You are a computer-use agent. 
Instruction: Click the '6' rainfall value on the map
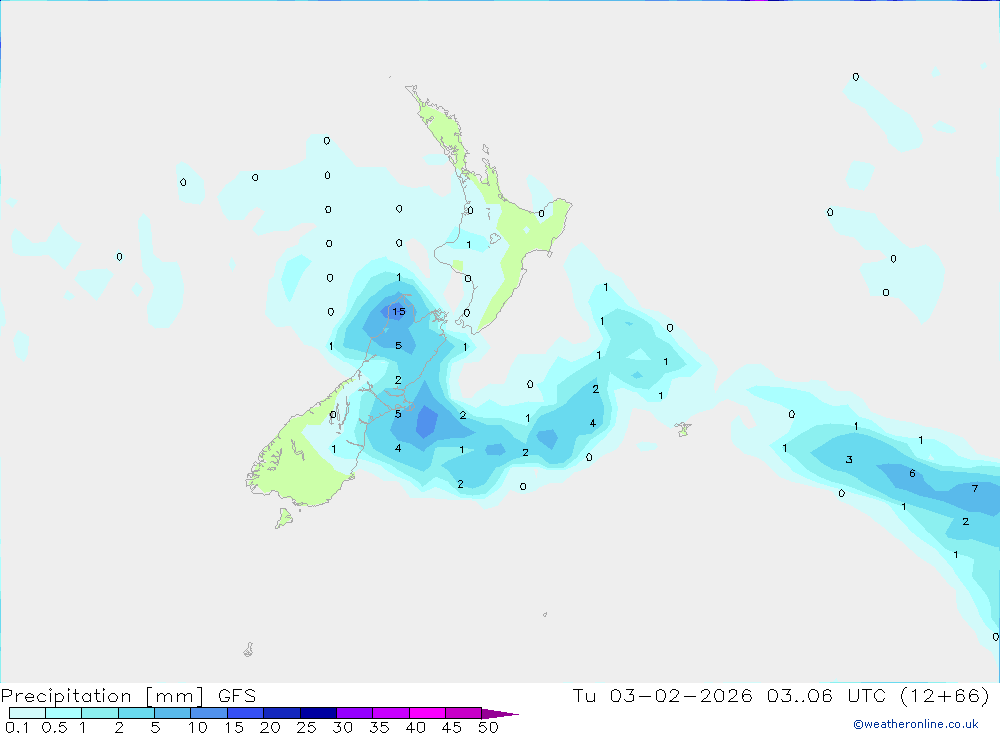[912, 473]
